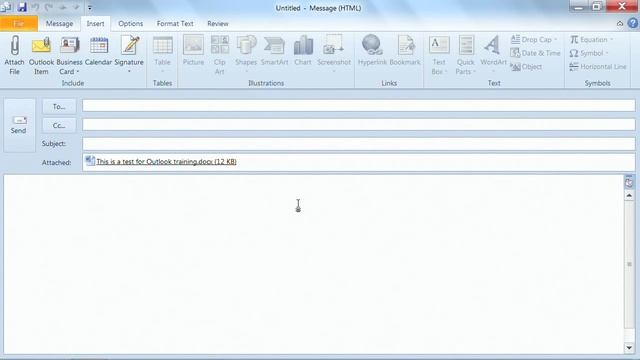Click the Redo icon in title bar
Screen dimensions: 640x360
49,7
